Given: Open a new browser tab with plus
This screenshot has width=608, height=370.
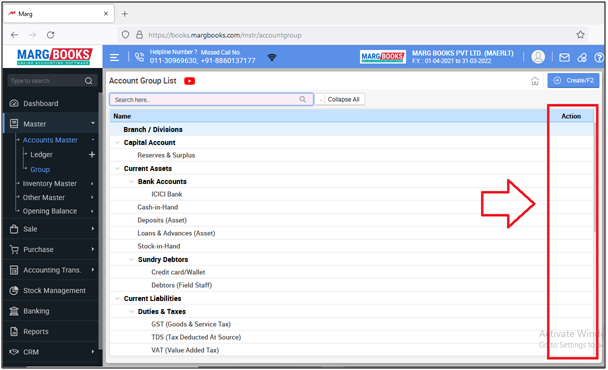Looking at the screenshot, I should pyautogui.click(x=124, y=14).
